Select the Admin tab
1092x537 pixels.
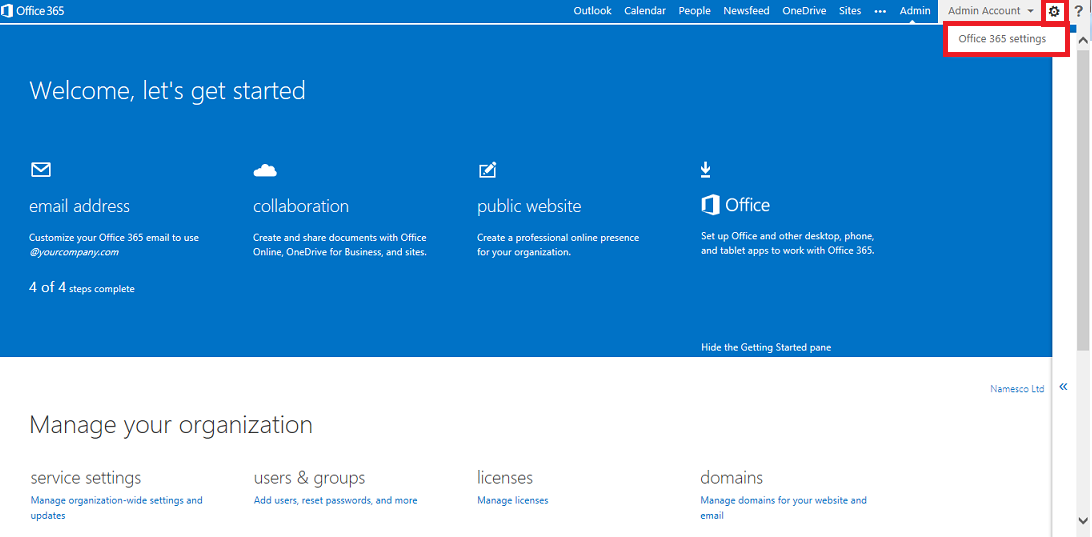[915, 10]
